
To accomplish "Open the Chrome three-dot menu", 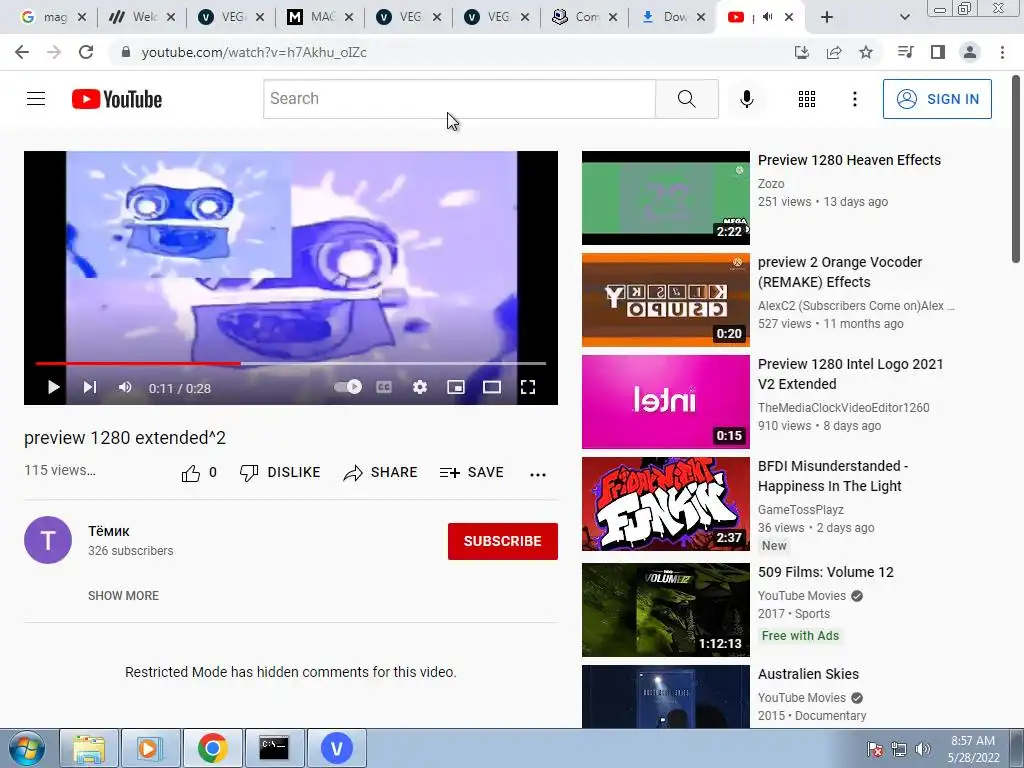I will point(1002,52).
